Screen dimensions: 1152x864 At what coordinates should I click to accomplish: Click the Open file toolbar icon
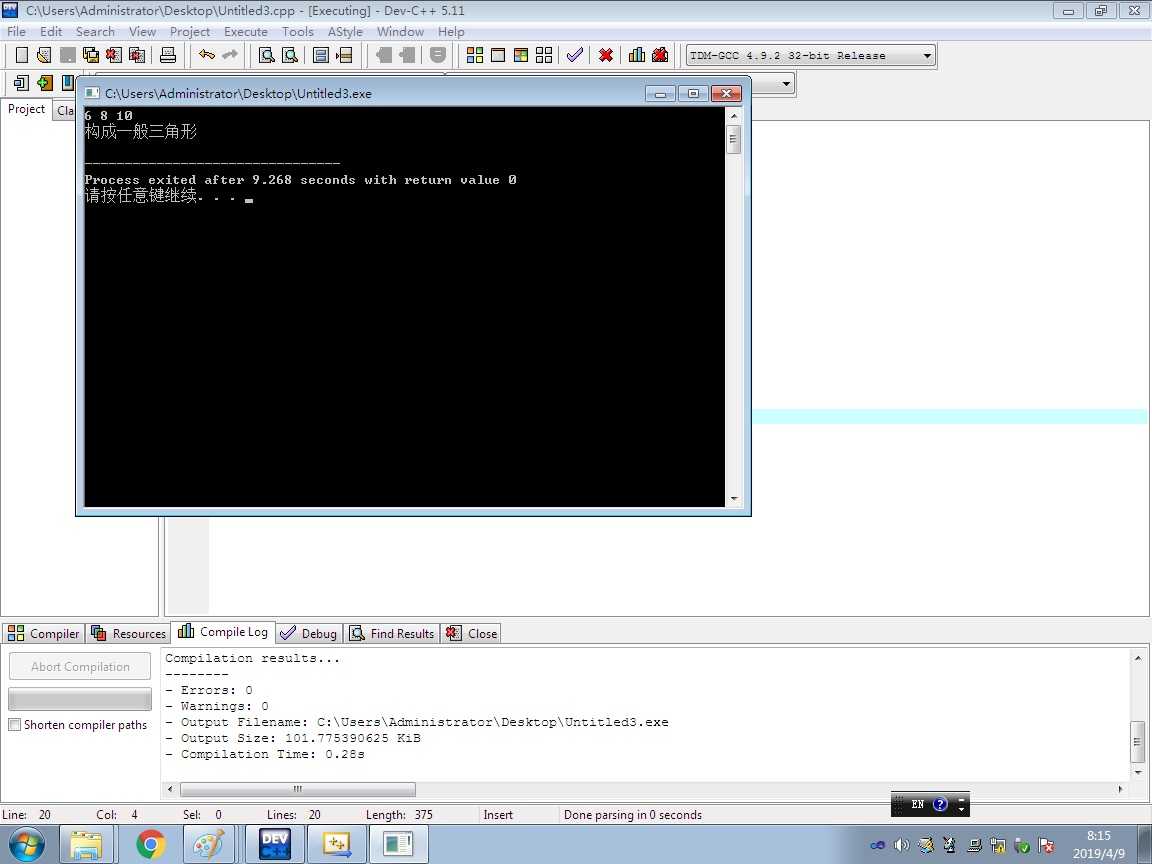[x=44, y=55]
